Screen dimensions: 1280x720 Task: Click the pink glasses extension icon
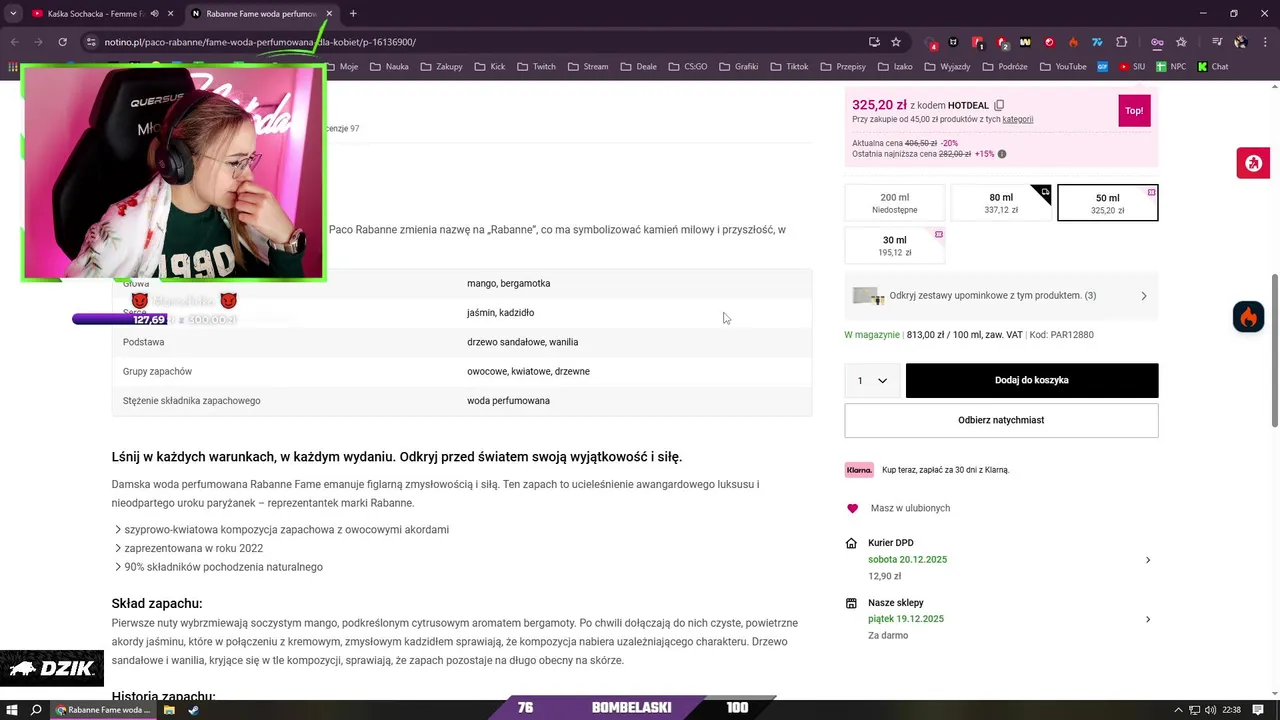[x=1157, y=42]
